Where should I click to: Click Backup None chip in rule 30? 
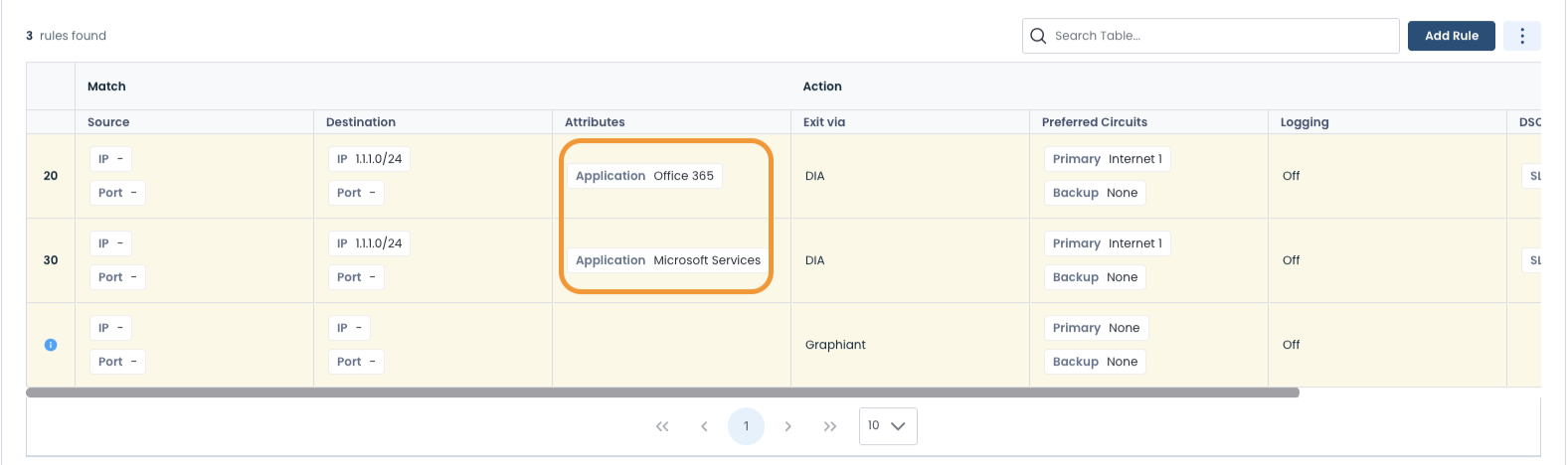1095,277
